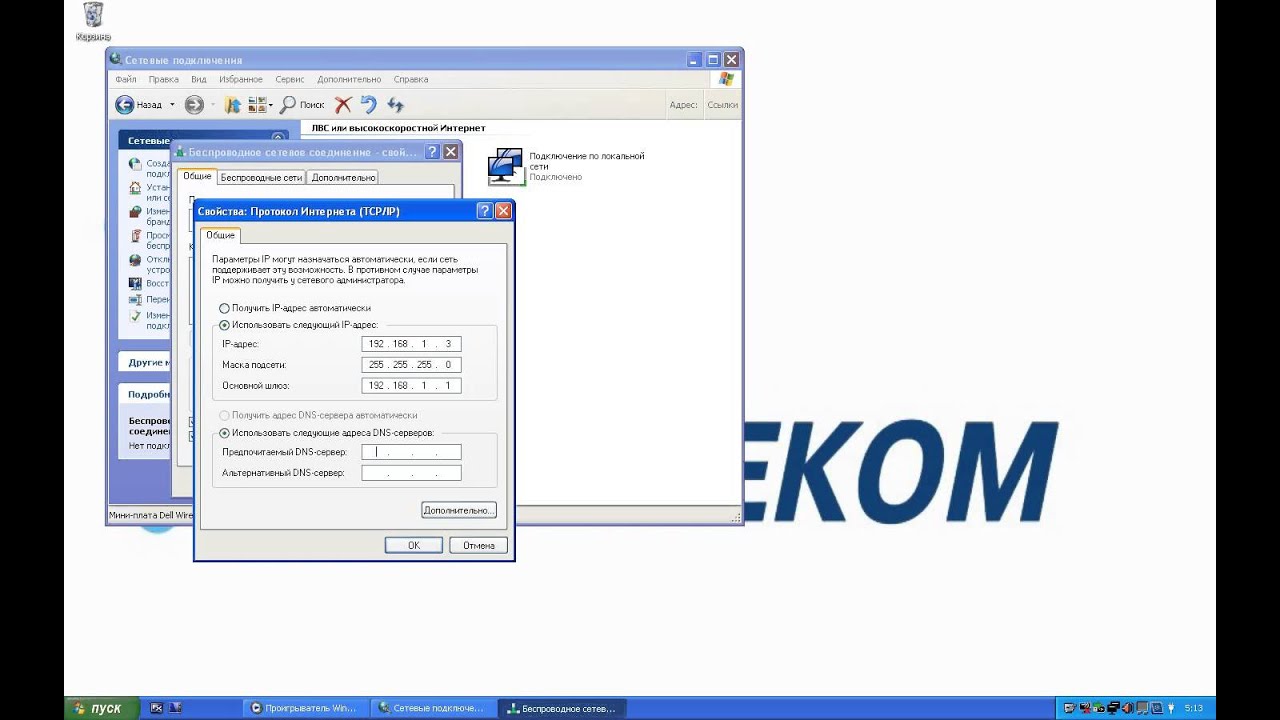Click the blue Undo arrow toolbar icon
Image resolution: width=1280 pixels, height=720 pixels.
(x=369, y=104)
